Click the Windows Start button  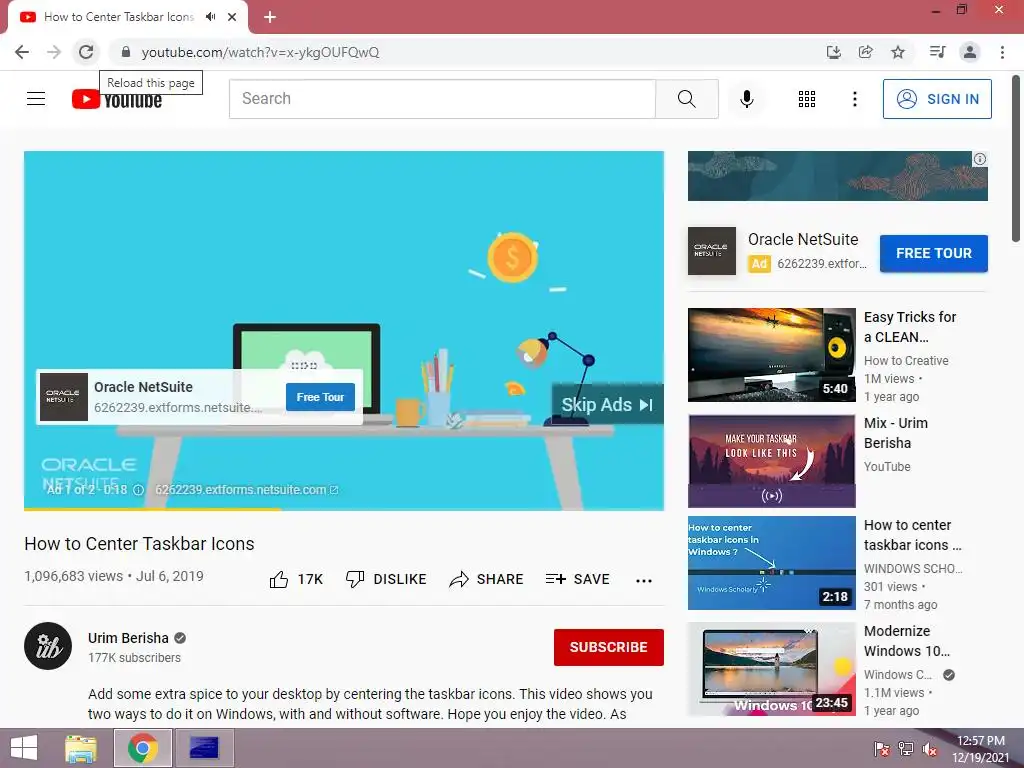24,748
